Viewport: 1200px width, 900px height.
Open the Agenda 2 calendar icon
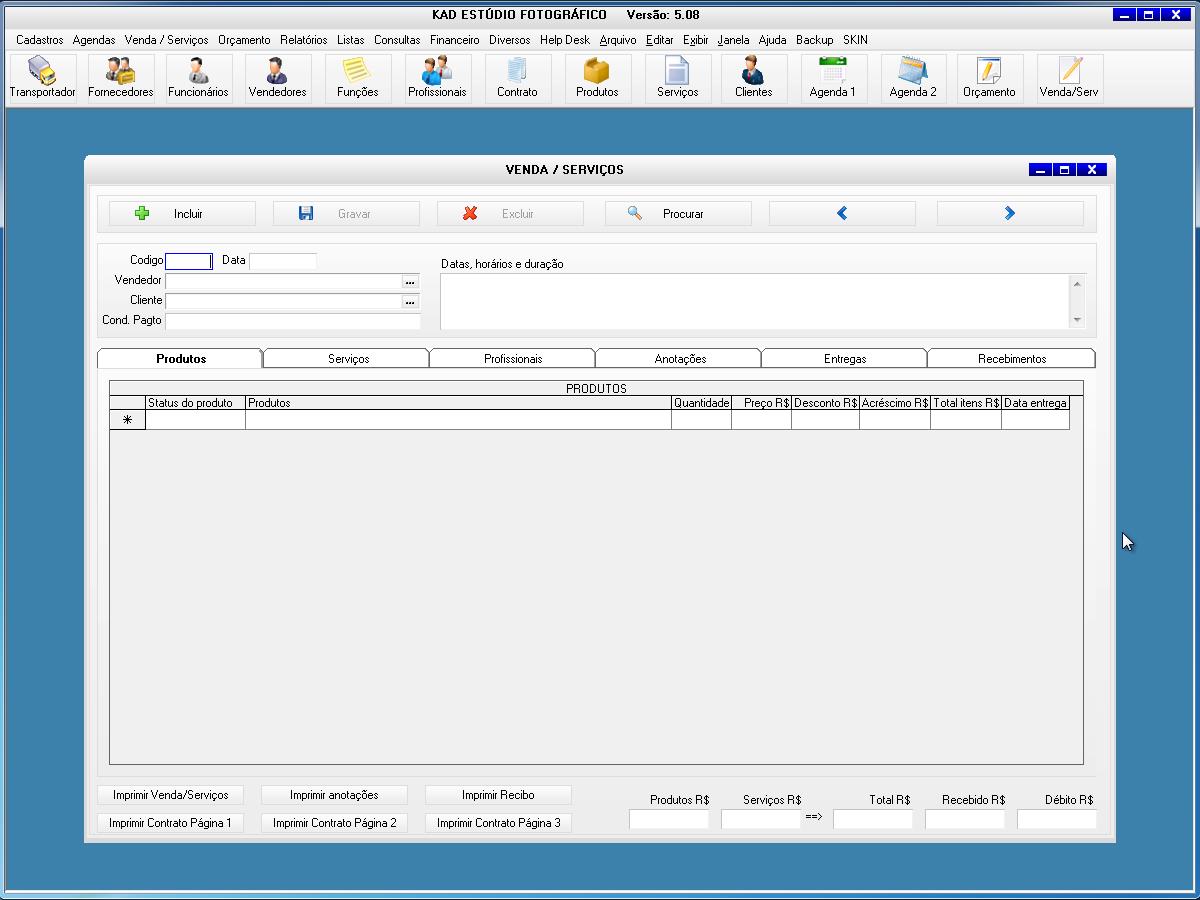tap(913, 78)
